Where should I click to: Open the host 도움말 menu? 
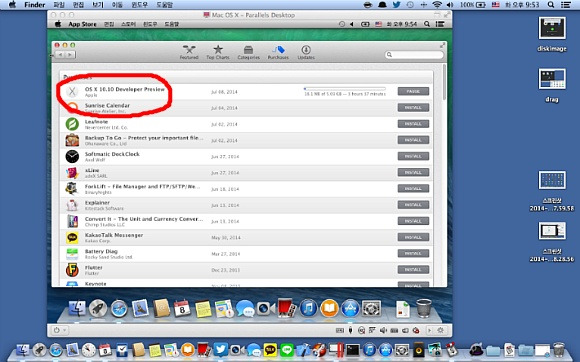click(x=164, y=5)
